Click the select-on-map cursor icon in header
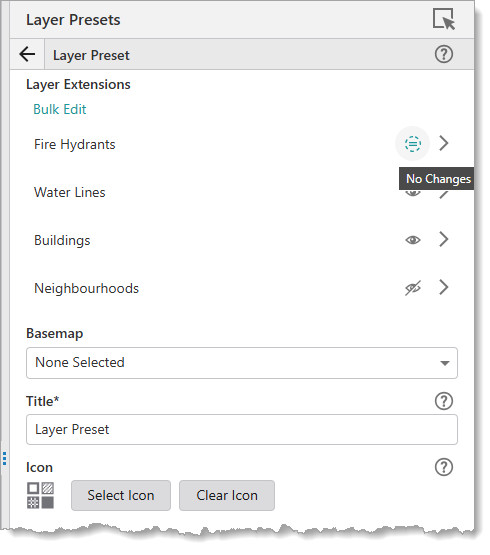The height and width of the screenshot is (555, 490). (444, 19)
